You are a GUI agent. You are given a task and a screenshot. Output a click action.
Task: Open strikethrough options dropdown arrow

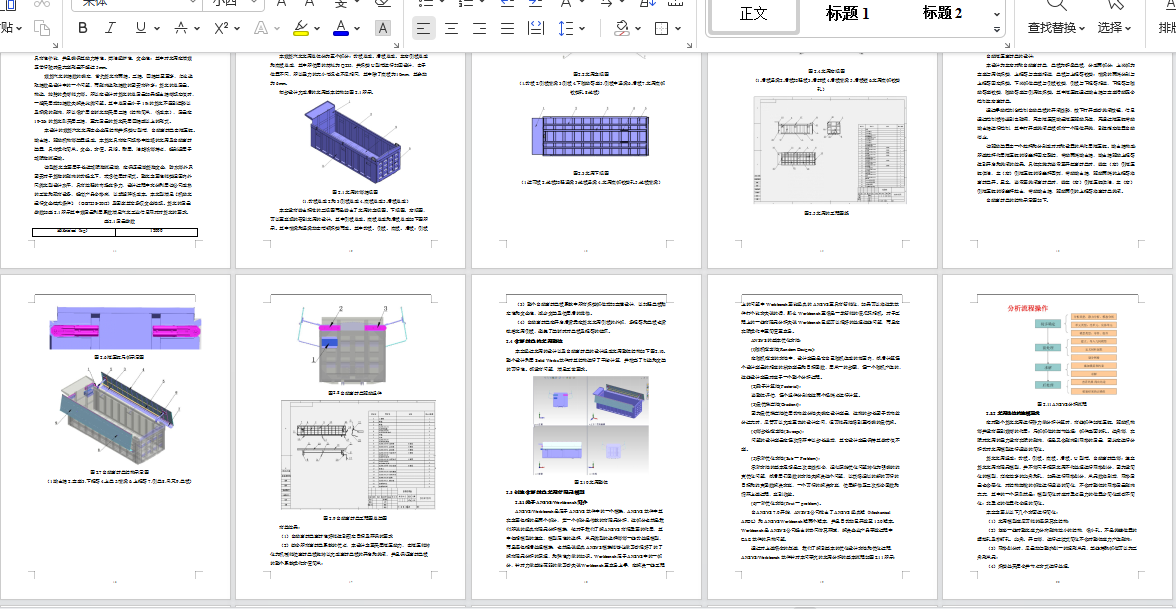tap(196, 28)
